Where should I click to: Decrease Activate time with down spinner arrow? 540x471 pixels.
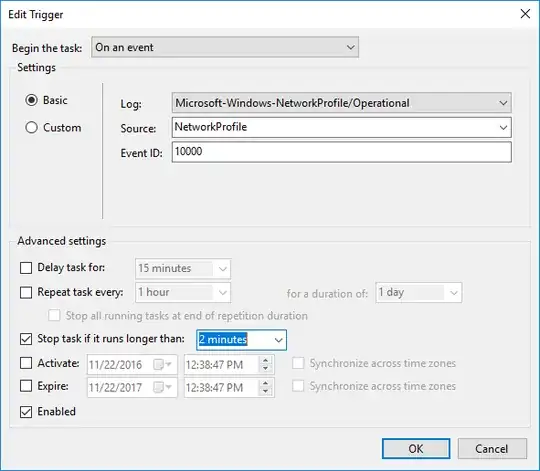(265, 368)
